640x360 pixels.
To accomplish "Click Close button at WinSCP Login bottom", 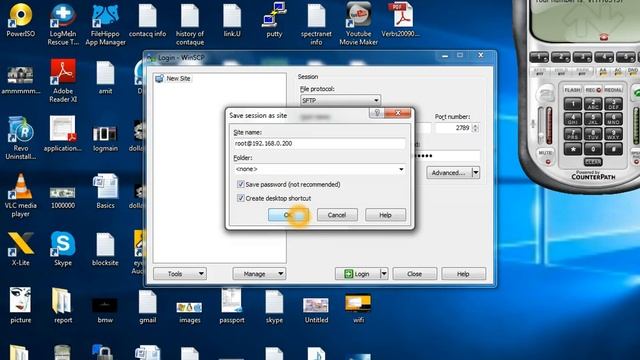I will [415, 274].
